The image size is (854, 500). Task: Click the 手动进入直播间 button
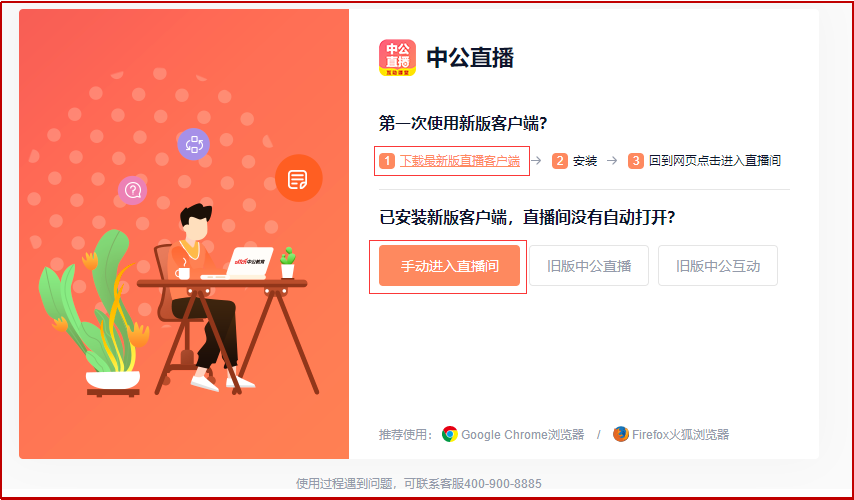[449, 266]
